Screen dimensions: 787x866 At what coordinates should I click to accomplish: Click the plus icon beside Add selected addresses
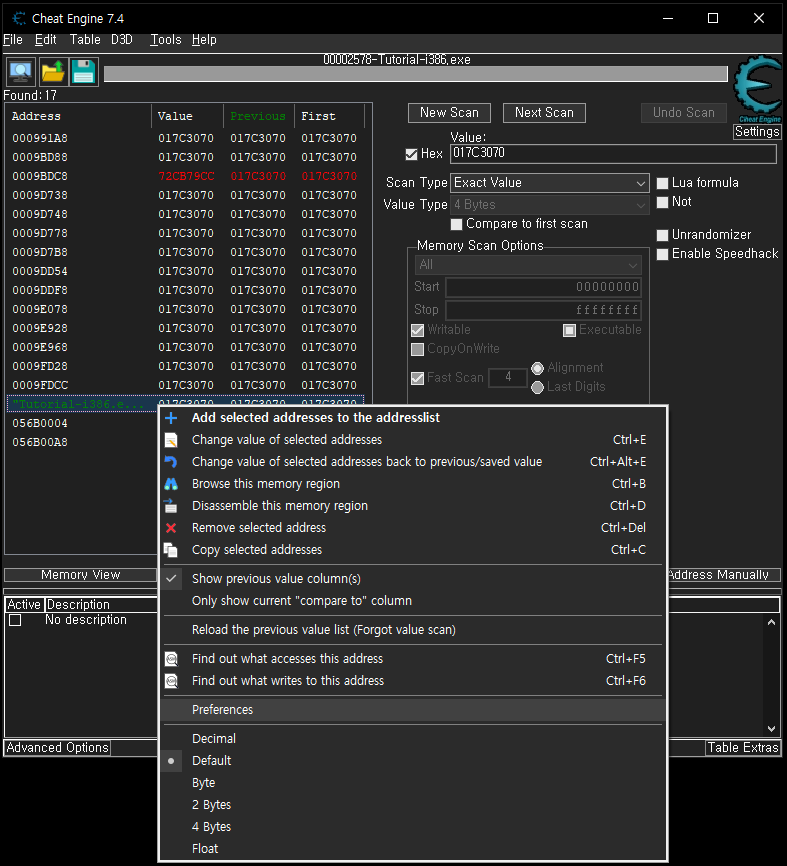(171, 418)
